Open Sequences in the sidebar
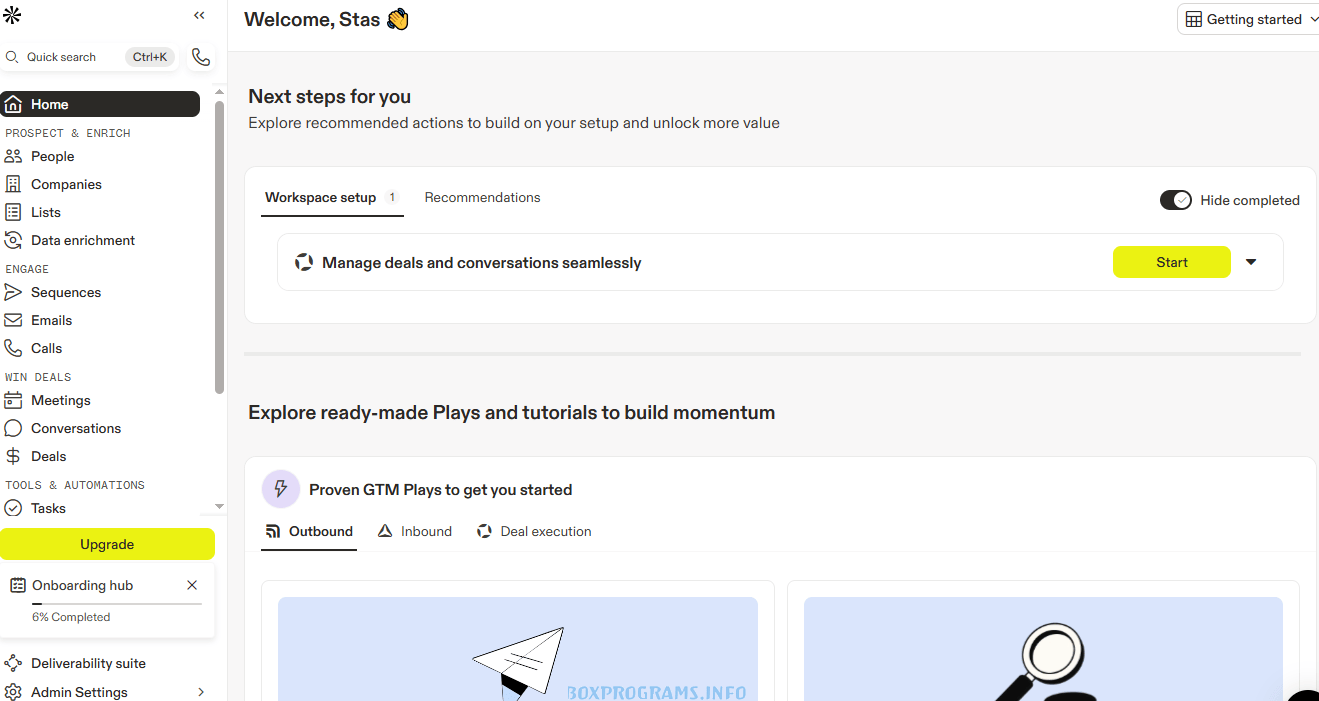The image size is (1319, 701). (65, 292)
